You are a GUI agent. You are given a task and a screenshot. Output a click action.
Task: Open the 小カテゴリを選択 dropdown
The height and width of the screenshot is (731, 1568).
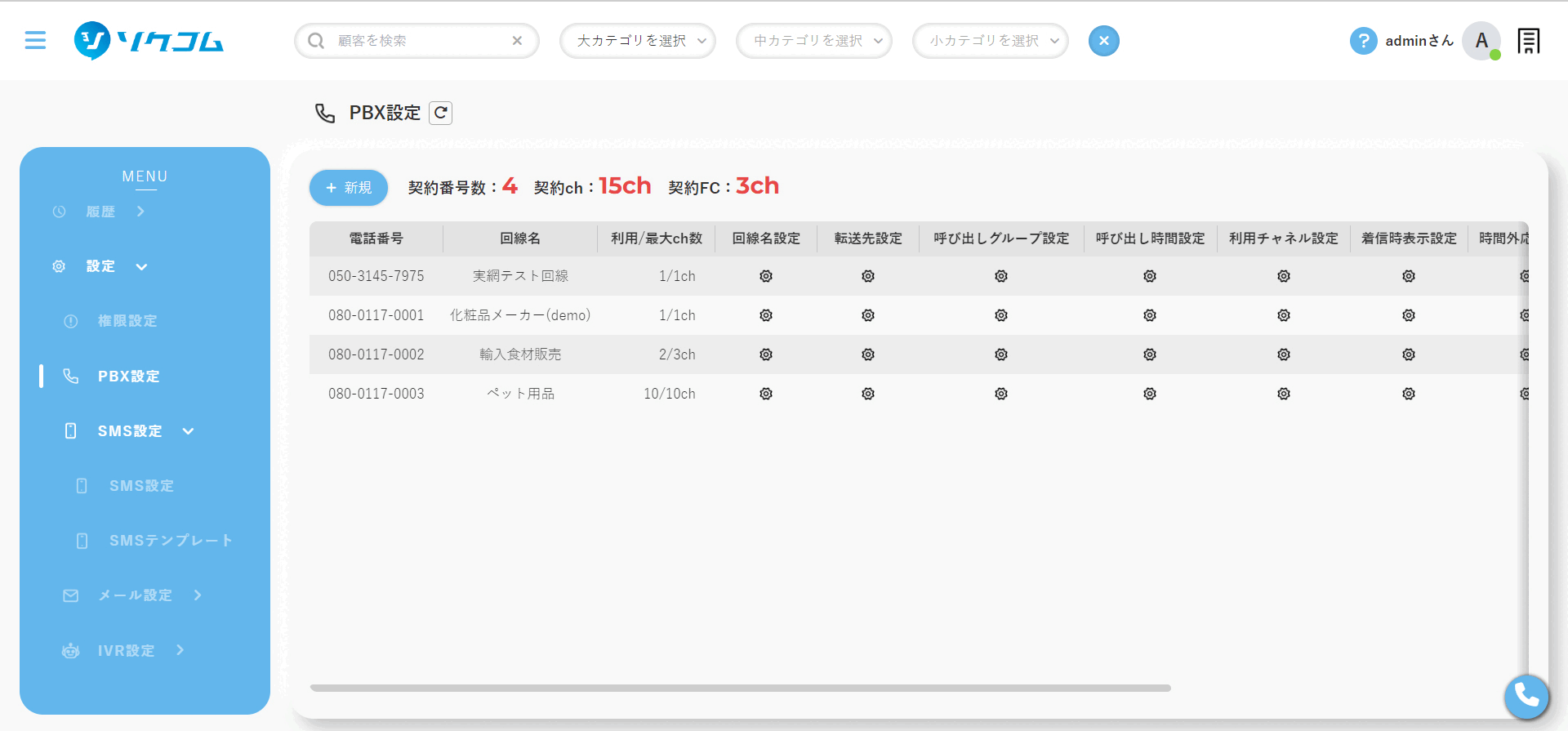[990, 41]
